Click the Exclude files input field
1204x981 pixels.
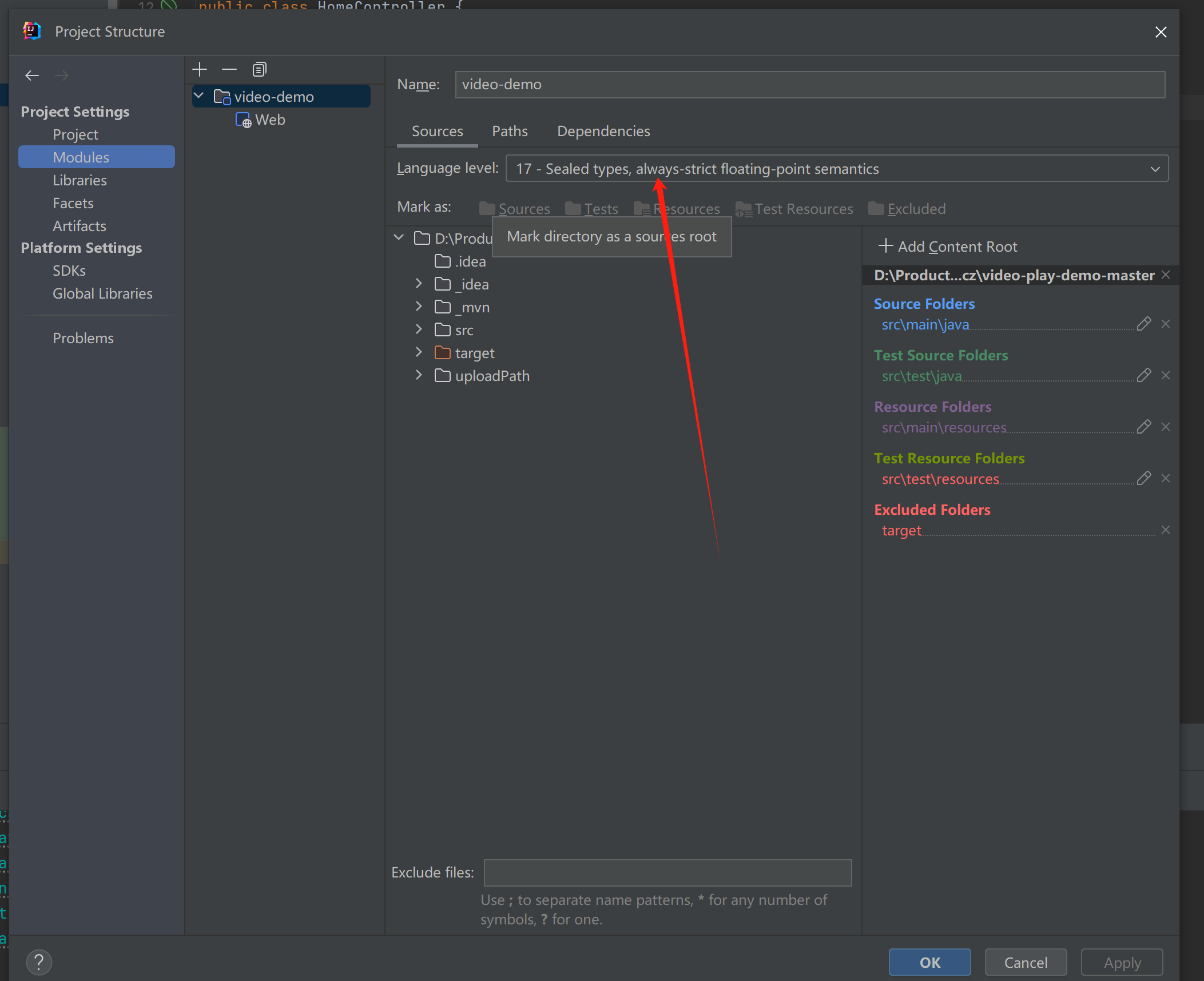coord(667,872)
